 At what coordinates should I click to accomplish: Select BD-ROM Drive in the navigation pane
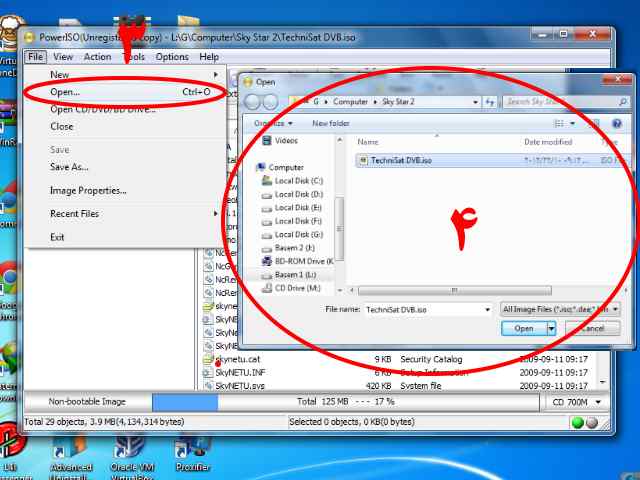pyautogui.click(x=298, y=261)
